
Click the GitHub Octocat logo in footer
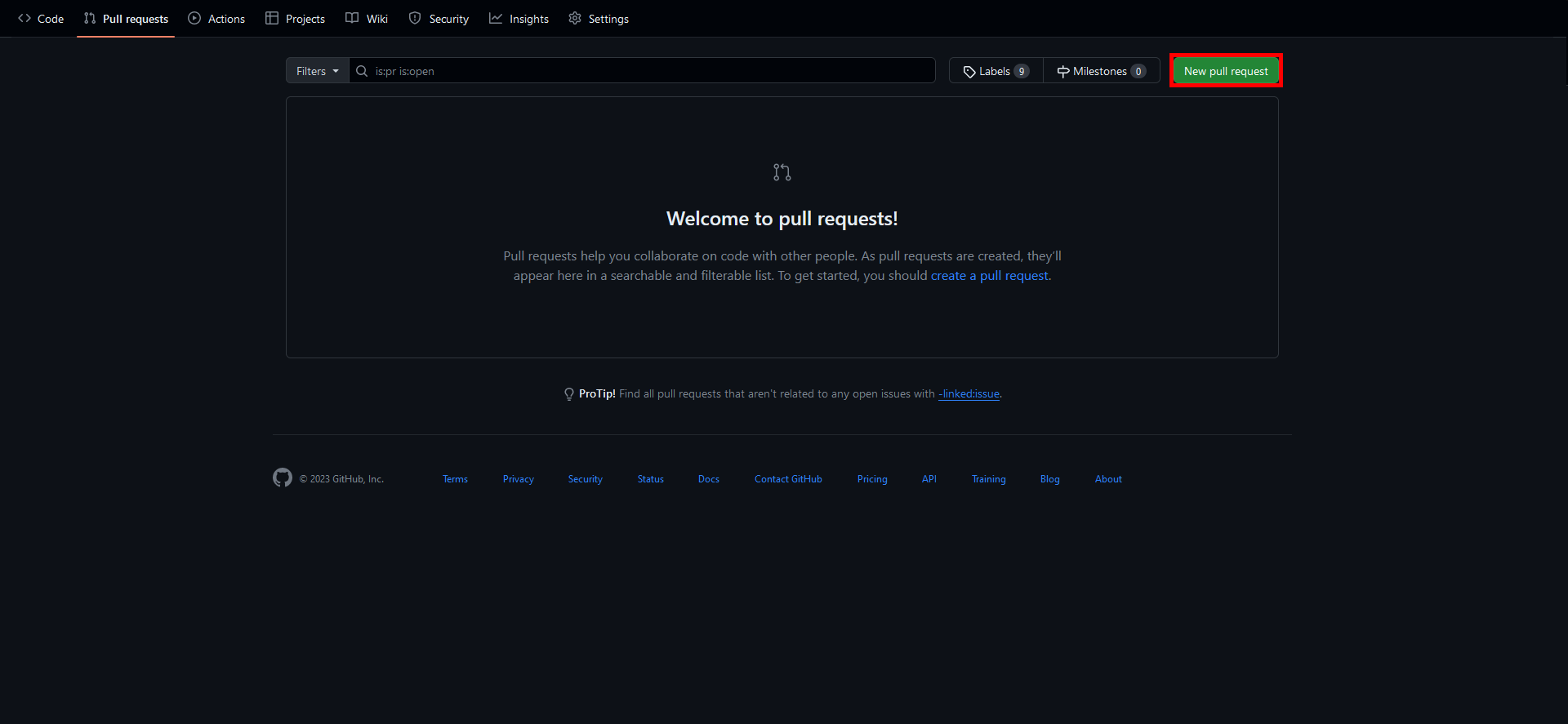point(283,478)
